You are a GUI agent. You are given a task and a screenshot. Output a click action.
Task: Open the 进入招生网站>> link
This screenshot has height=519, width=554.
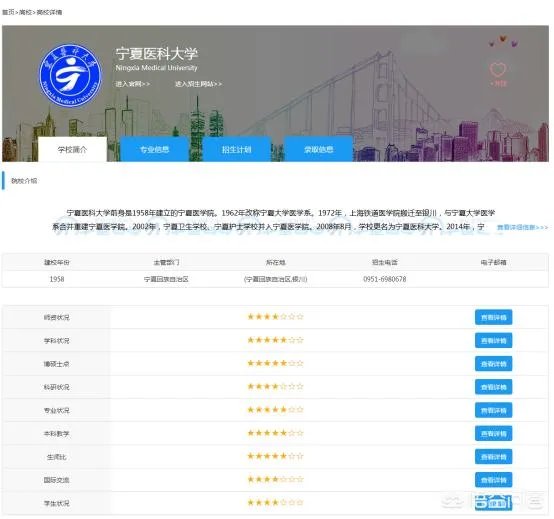pyautogui.click(x=198, y=84)
